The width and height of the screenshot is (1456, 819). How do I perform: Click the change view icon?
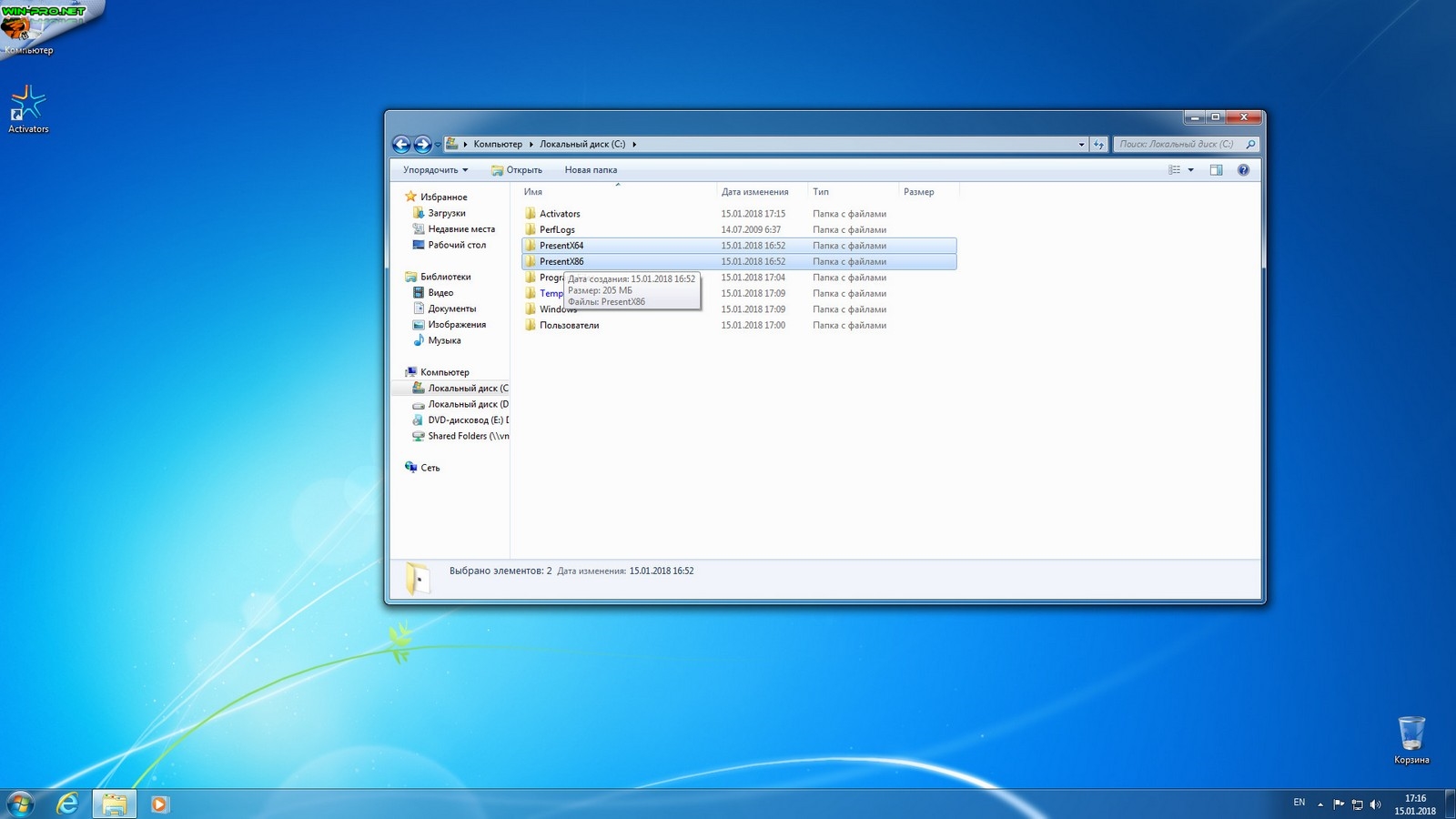1174,170
